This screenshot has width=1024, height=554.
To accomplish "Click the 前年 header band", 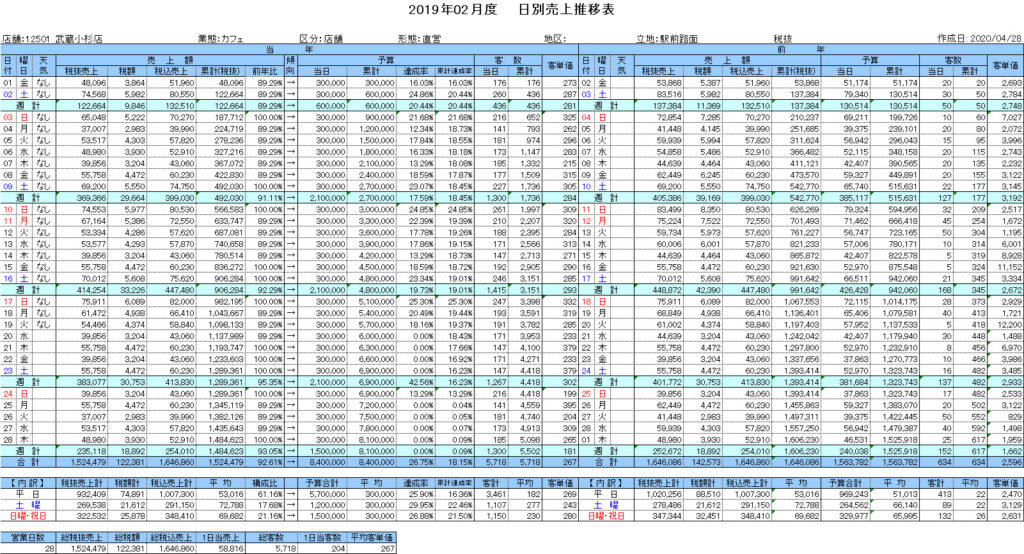I will (801, 49).
